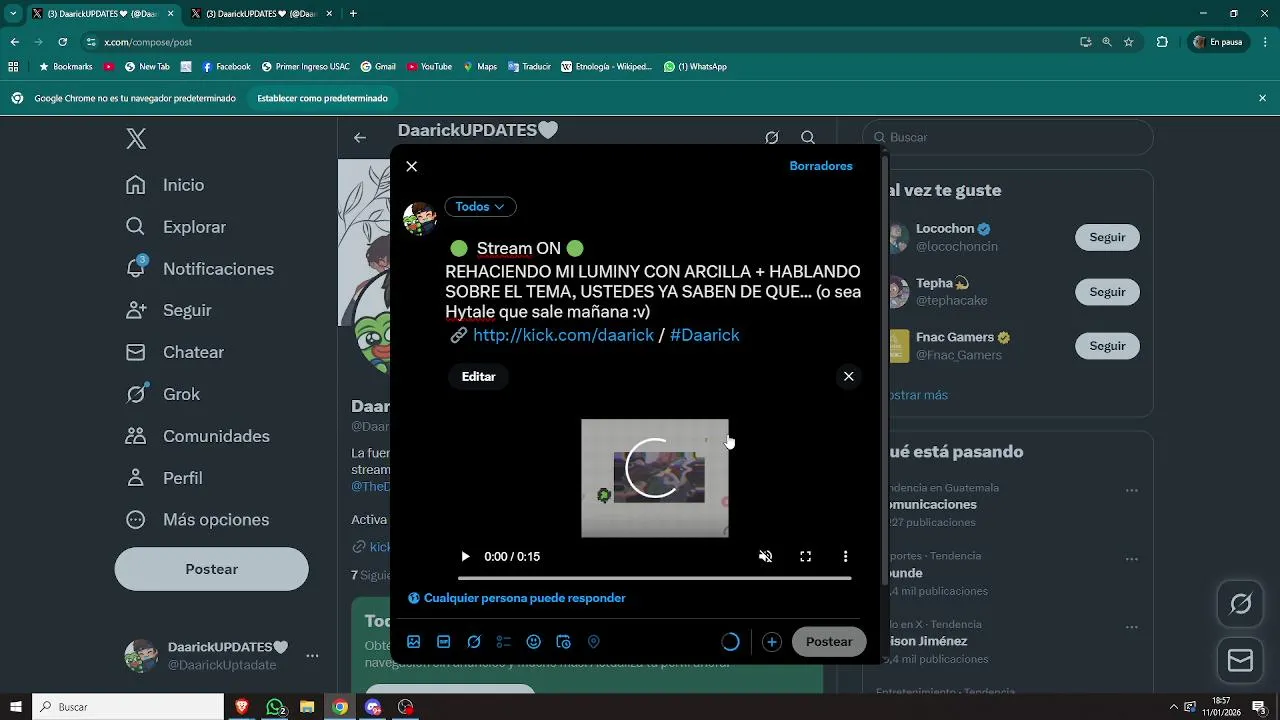This screenshot has width=1280, height=720.
Task: Open more options for Comunicaciones trend
Action: tap(1132, 491)
